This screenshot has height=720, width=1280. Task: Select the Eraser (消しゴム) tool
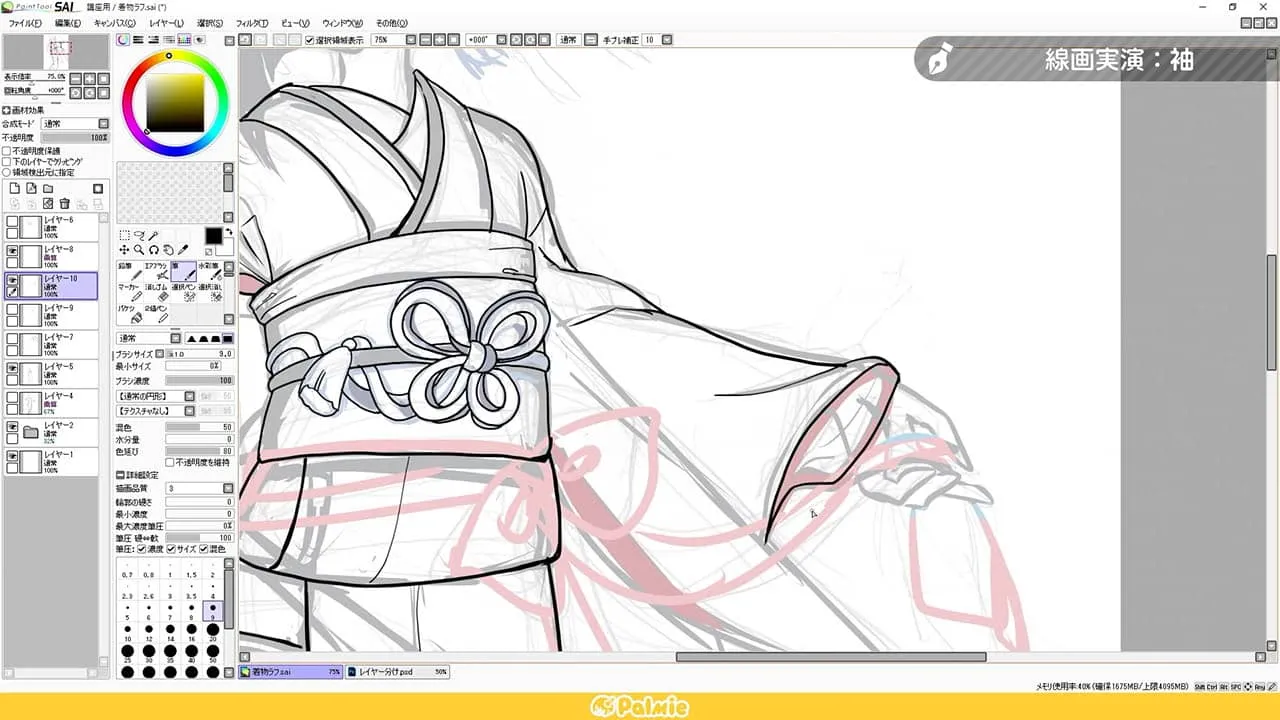coord(156,293)
